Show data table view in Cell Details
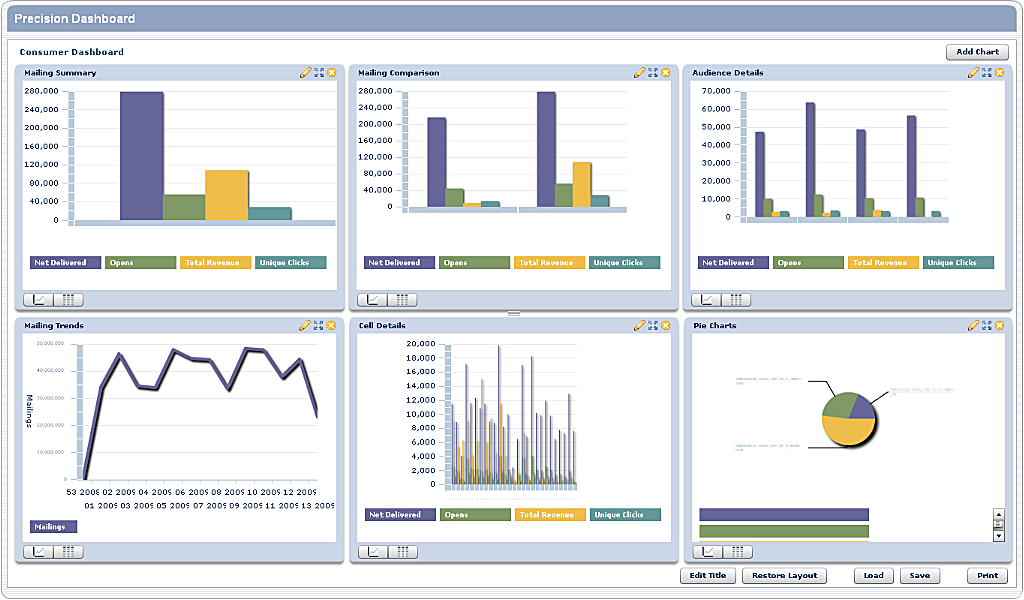1024x600 pixels. point(402,552)
